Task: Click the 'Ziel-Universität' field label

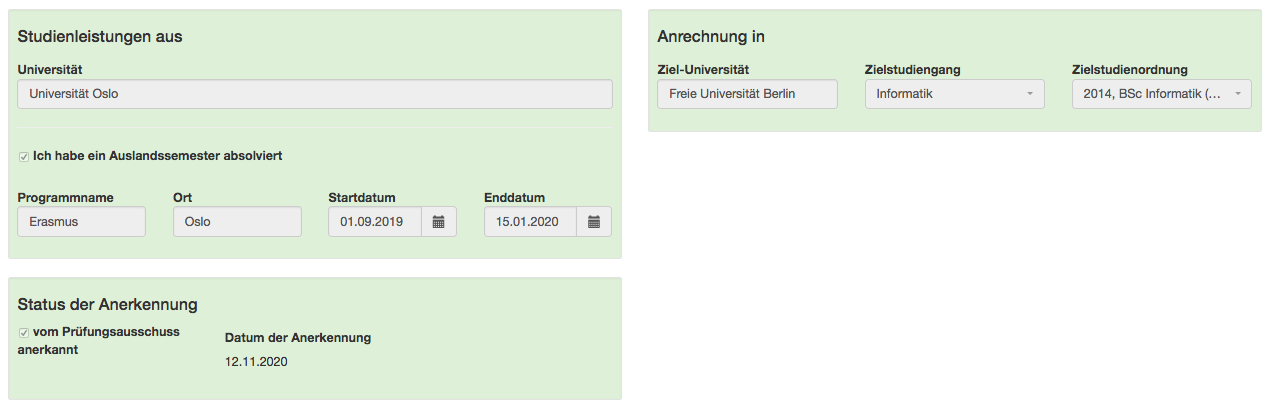Action: coord(703,69)
